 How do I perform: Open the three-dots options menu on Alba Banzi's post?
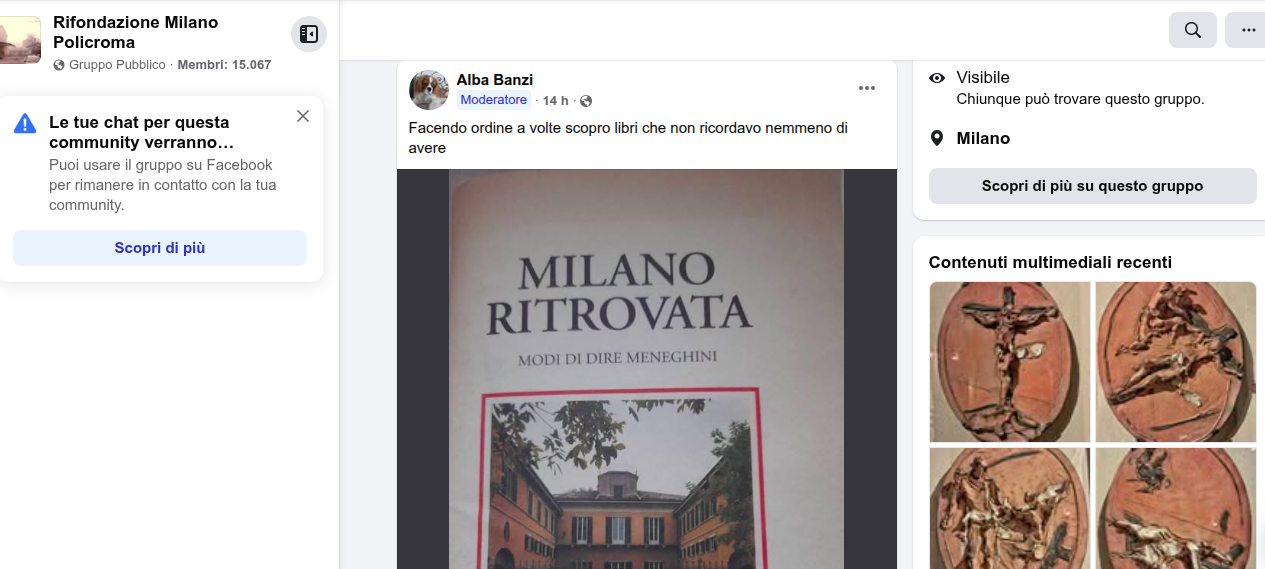tap(867, 88)
